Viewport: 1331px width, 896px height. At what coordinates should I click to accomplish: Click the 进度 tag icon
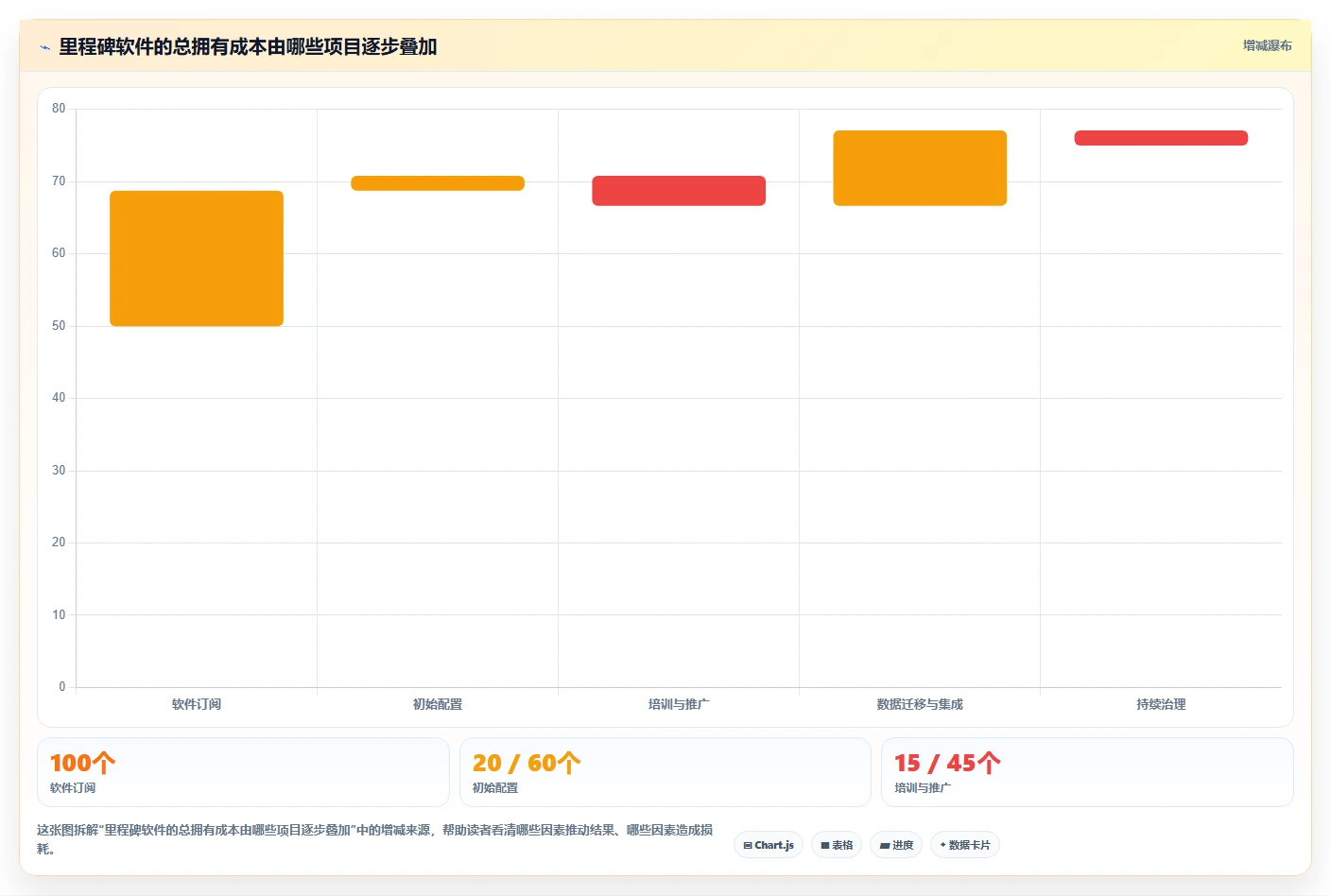click(885, 846)
